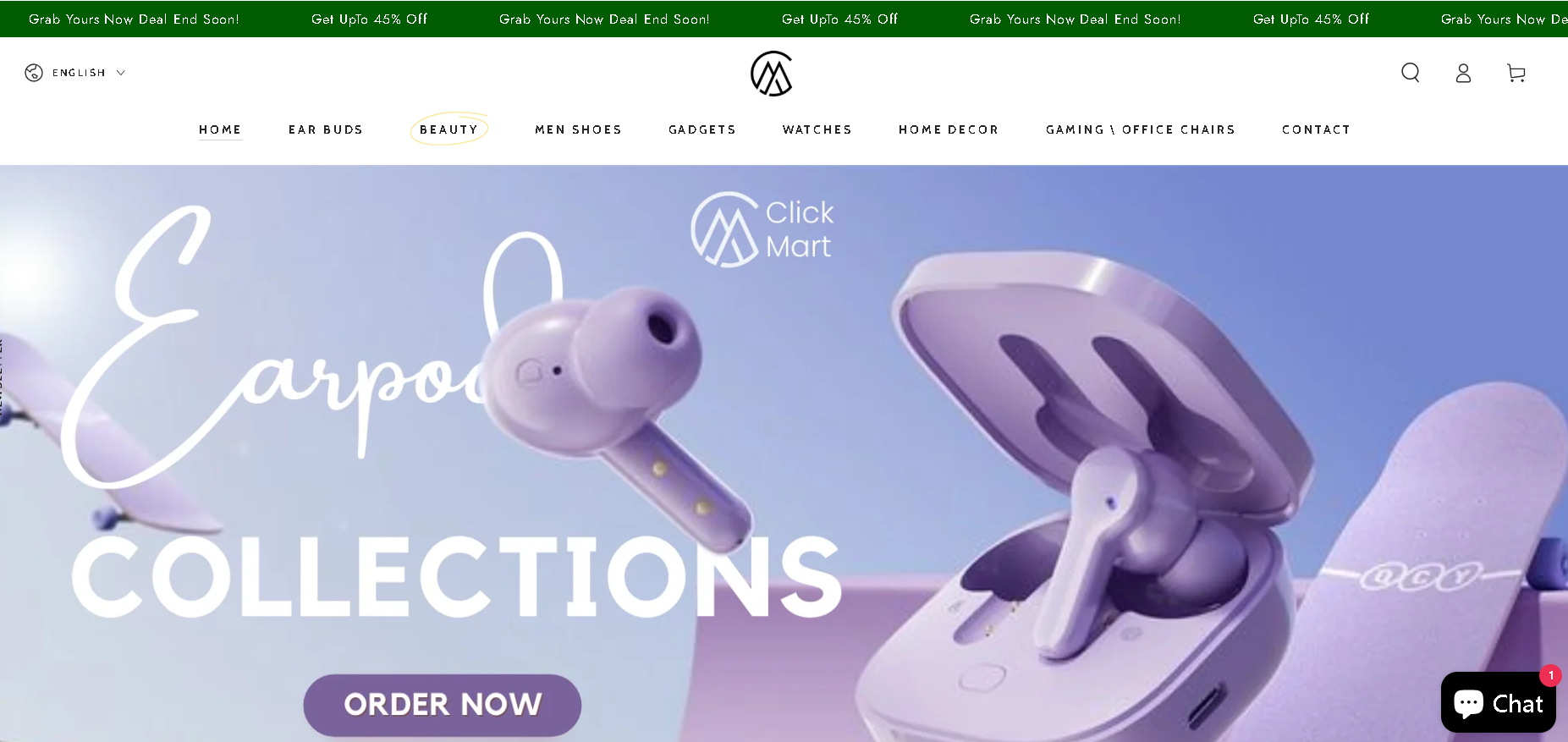This screenshot has width=1568, height=742.
Task: Click the Click Mart banner logo
Action: point(762,229)
